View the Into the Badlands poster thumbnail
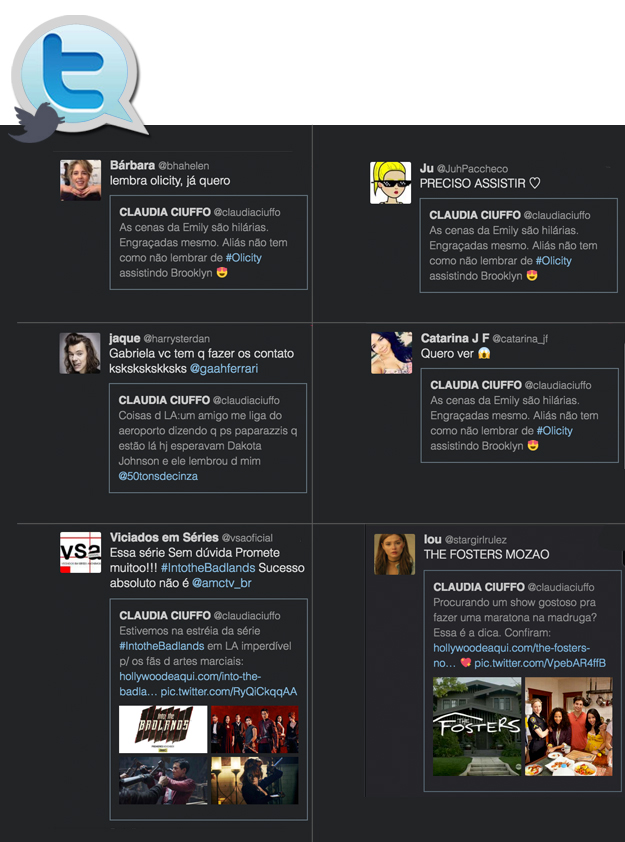 [163, 729]
